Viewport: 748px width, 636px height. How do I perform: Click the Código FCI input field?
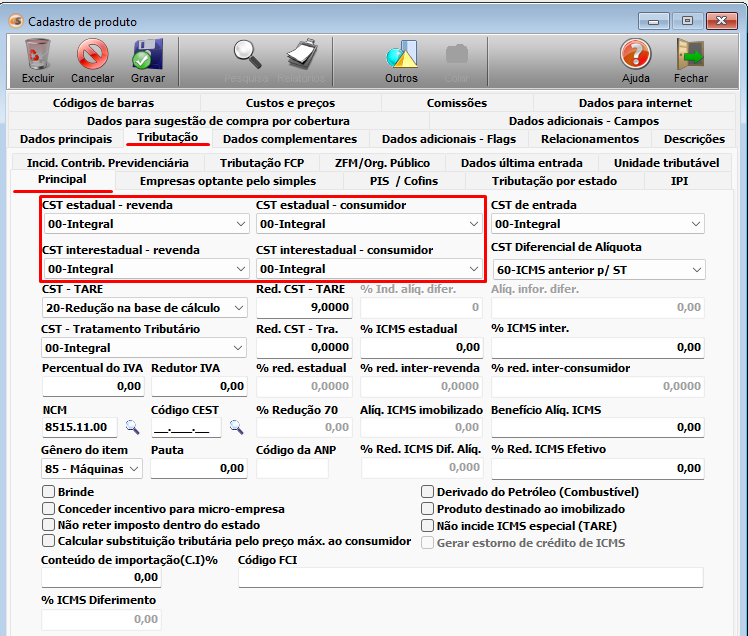[470, 577]
